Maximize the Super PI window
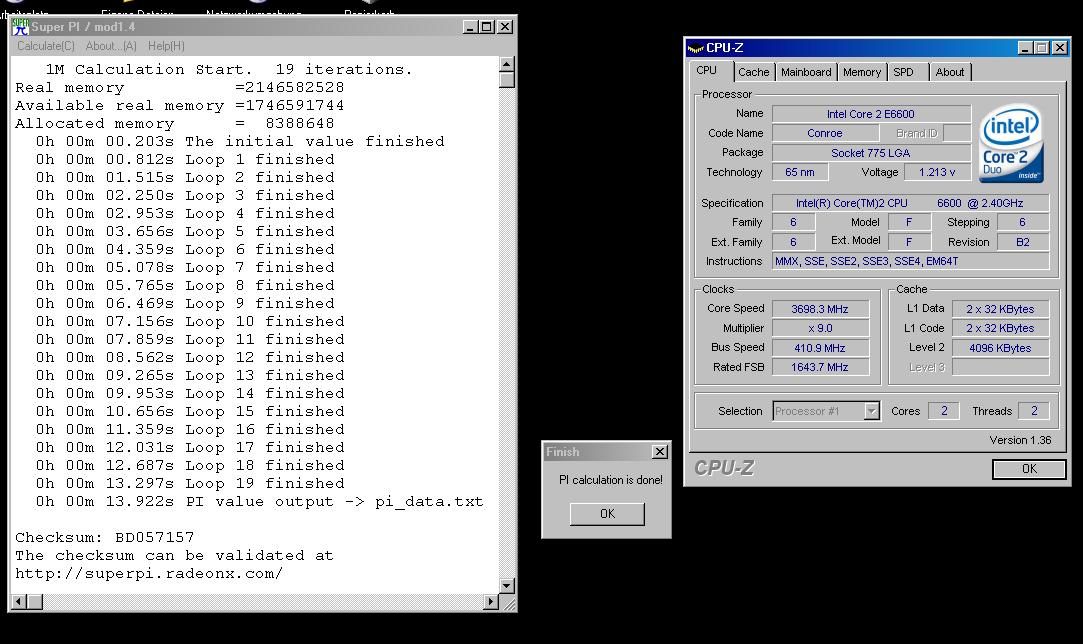This screenshot has width=1083, height=644. coord(487,27)
